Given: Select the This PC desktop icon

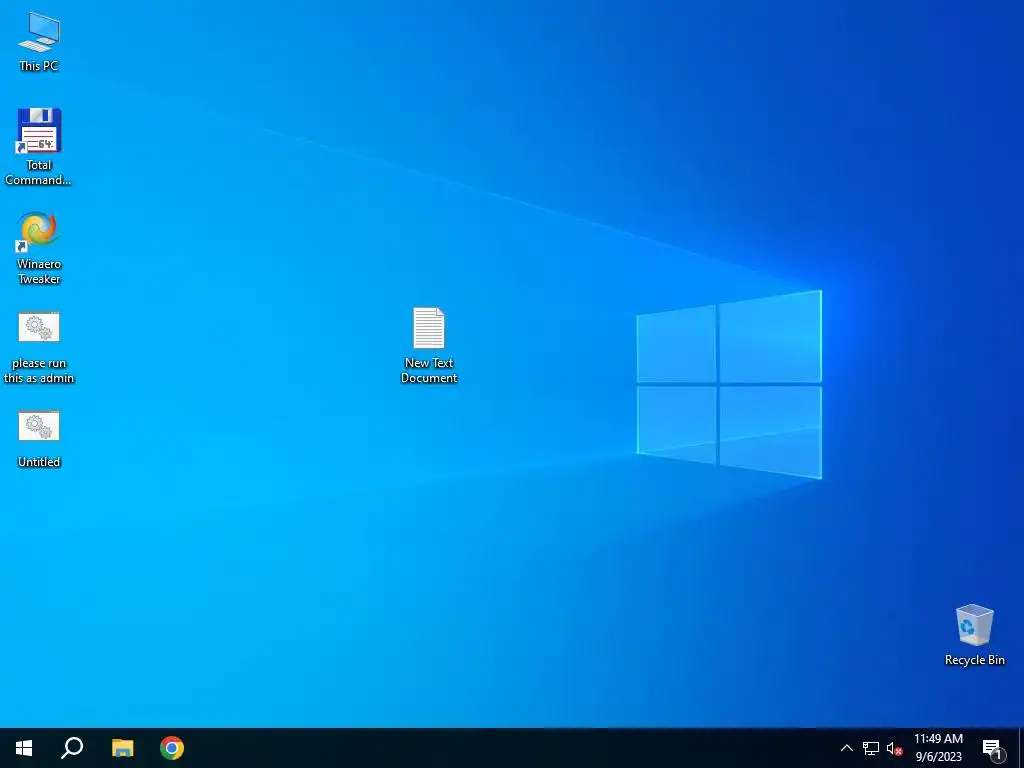Looking at the screenshot, I should 39,32.
